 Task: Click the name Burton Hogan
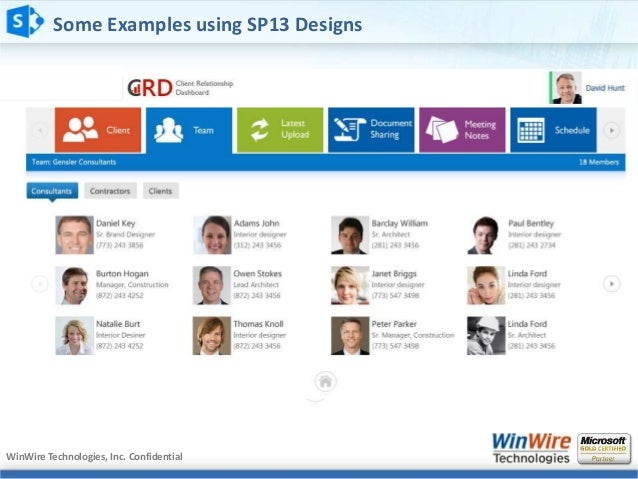click(x=122, y=274)
